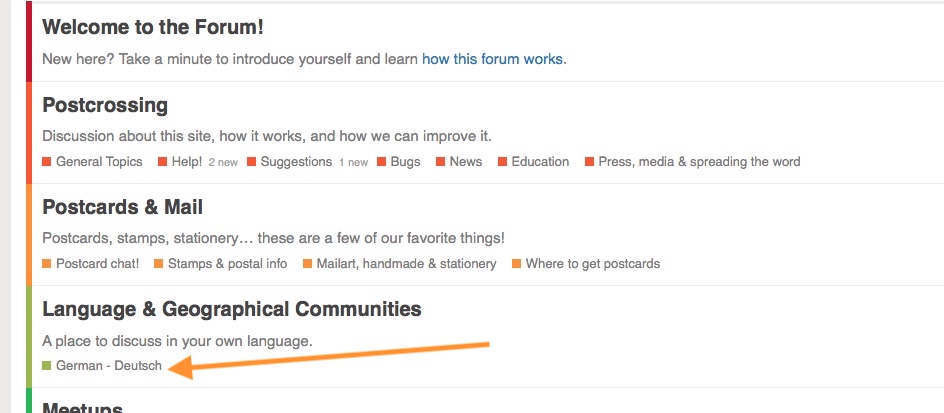Image resolution: width=944 pixels, height=413 pixels.
Task: Open Where to get postcards subcategory
Action: 592,264
